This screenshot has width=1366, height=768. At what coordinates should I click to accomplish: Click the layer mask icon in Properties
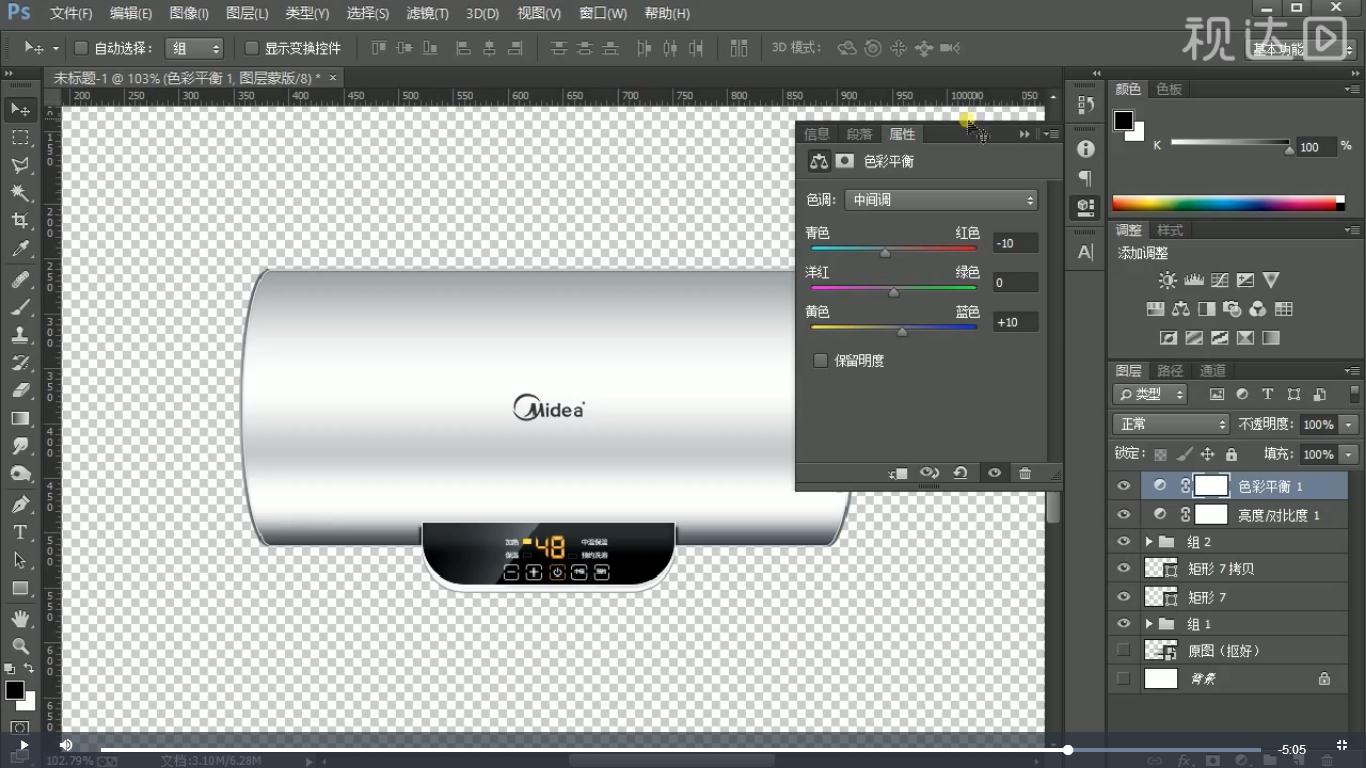845,161
